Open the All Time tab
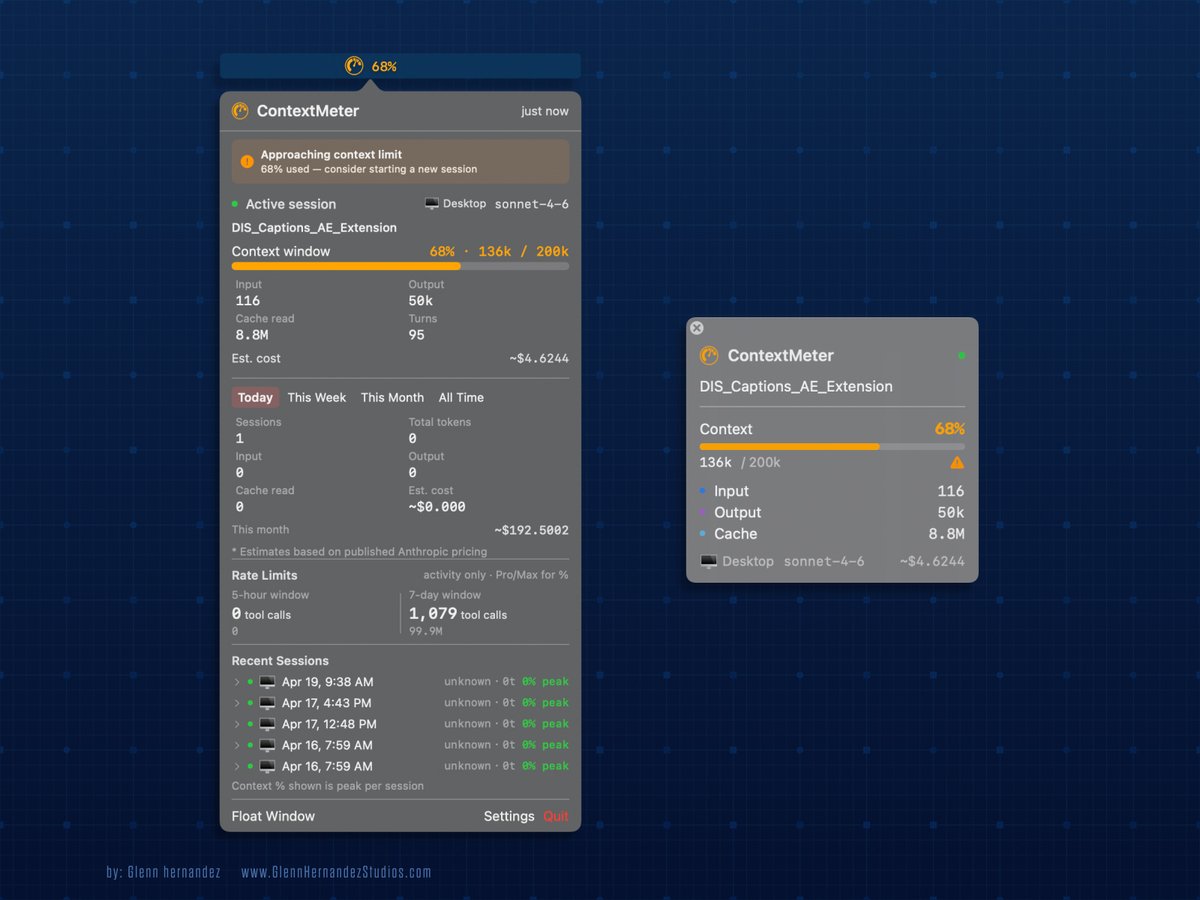 [x=461, y=397]
